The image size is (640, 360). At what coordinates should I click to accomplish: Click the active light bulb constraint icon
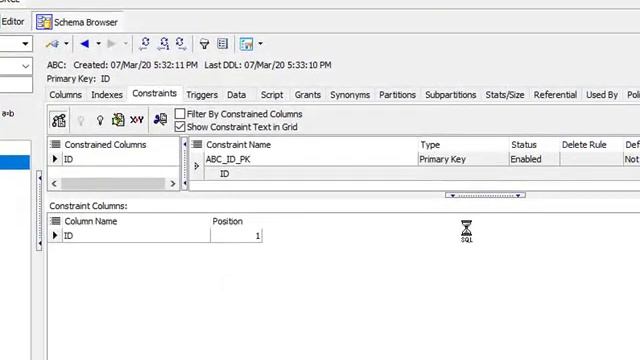[100, 120]
